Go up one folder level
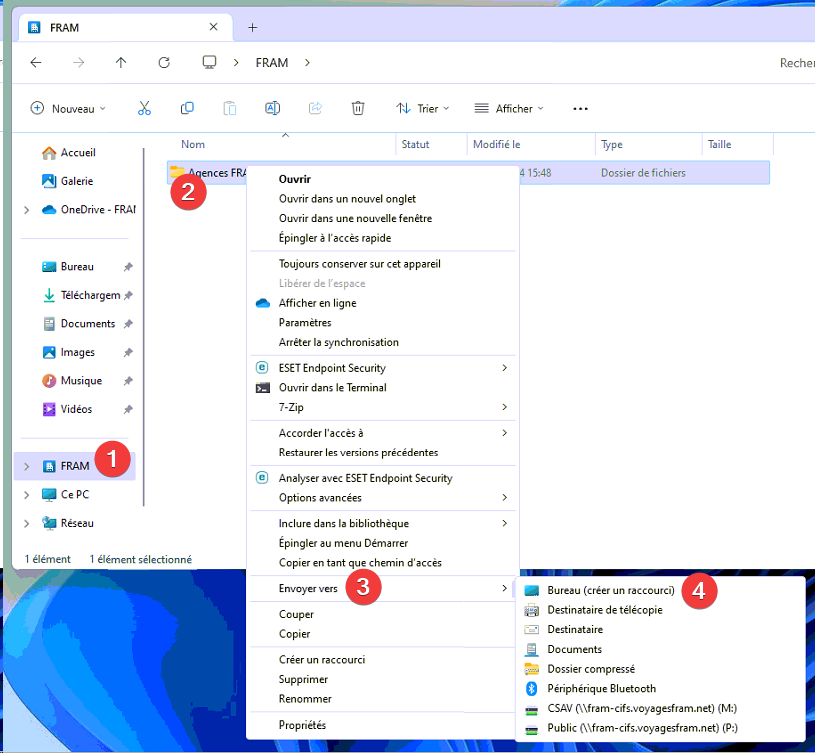This screenshot has width=815, height=753. 121,63
